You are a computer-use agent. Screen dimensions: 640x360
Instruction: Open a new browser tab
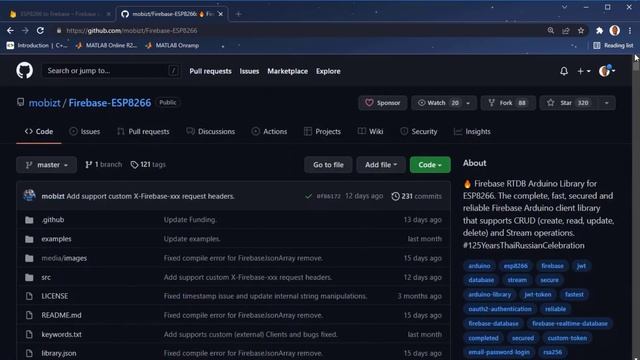(x=238, y=14)
